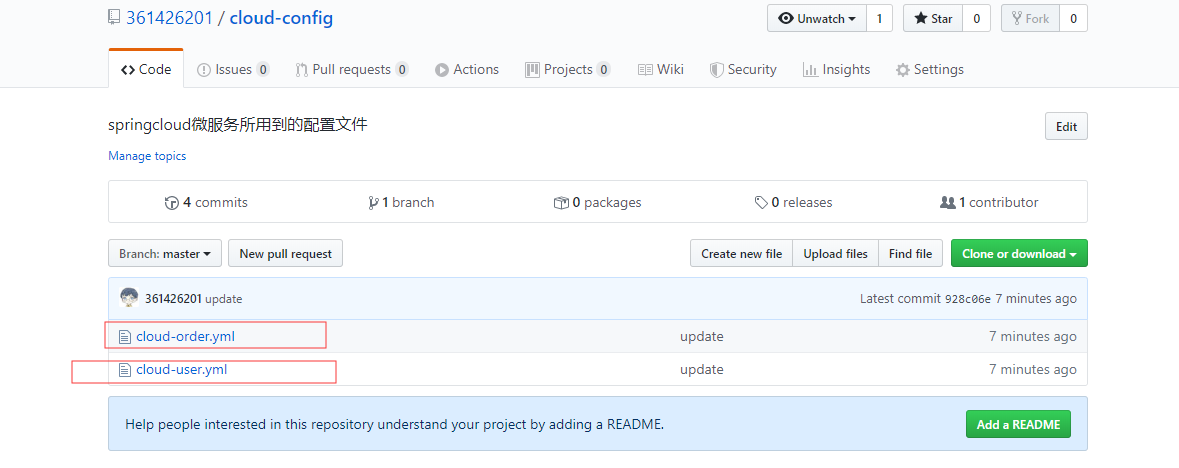Click the tag icon beside 0 releases
This screenshot has width=1179, height=468.
coord(761,202)
